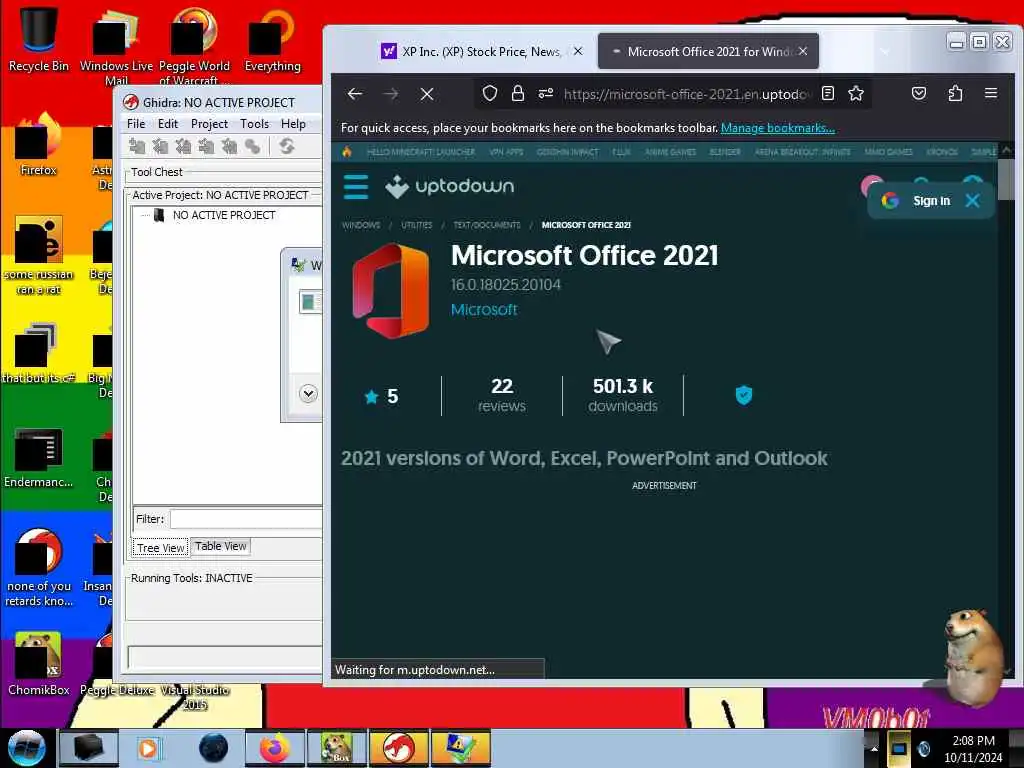Open the BLENDER link
Screen dimensions: 1024x768
pyautogui.click(x=725, y=152)
